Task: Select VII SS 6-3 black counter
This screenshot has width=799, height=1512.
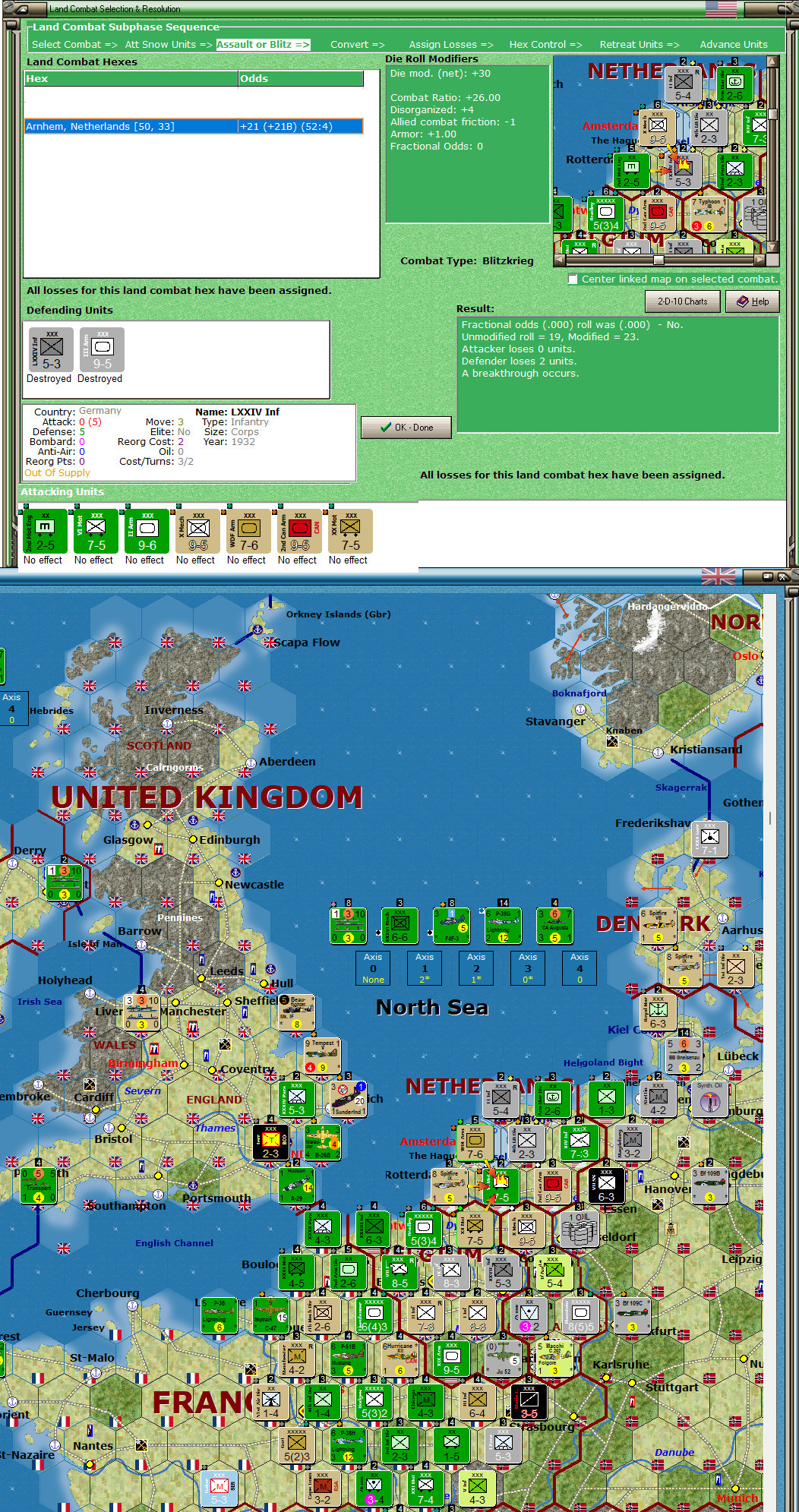Action: click(606, 1185)
